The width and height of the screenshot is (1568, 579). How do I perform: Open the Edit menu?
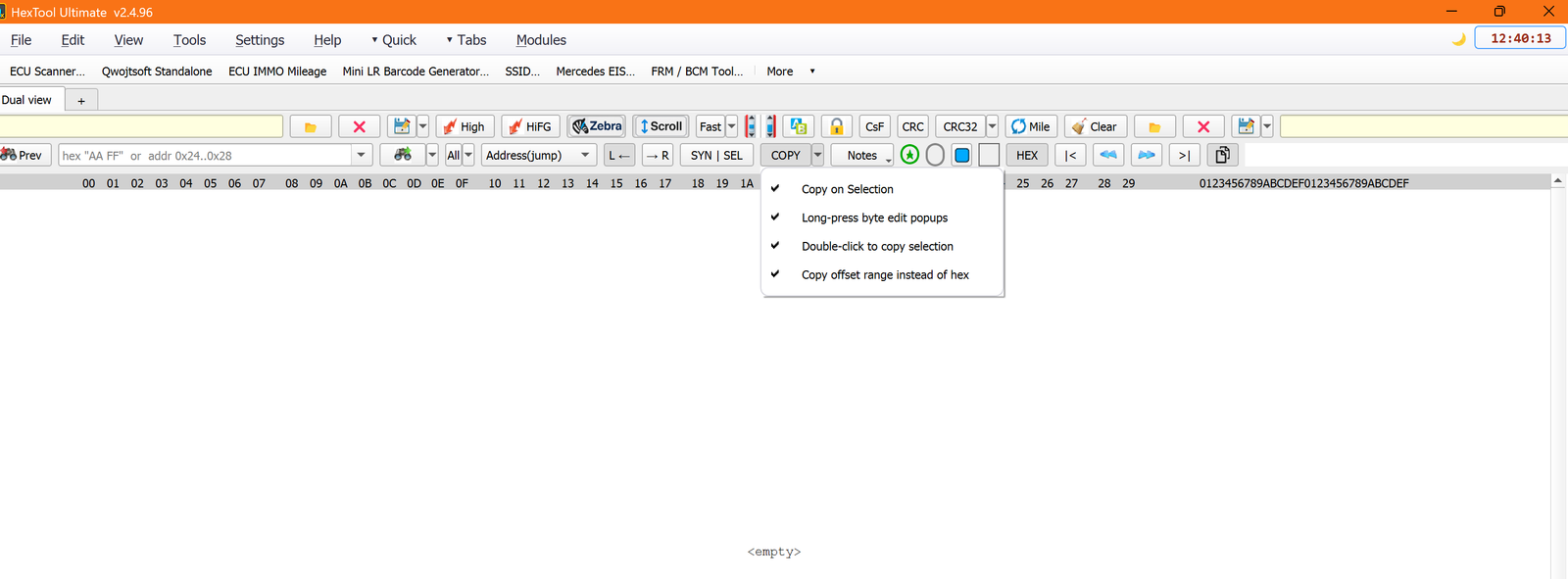click(x=73, y=40)
